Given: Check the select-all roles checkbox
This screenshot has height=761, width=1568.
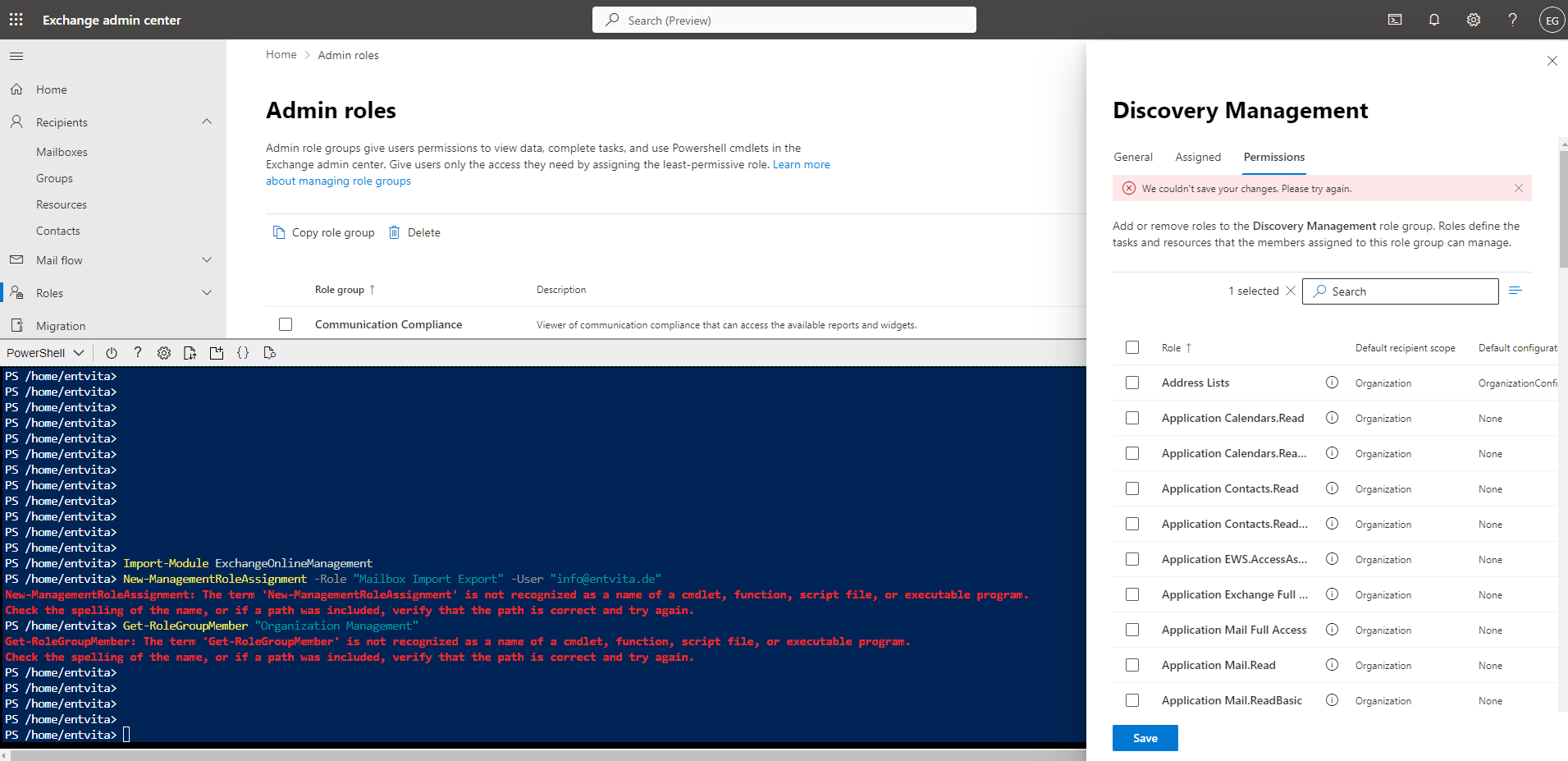Looking at the screenshot, I should [1133, 347].
